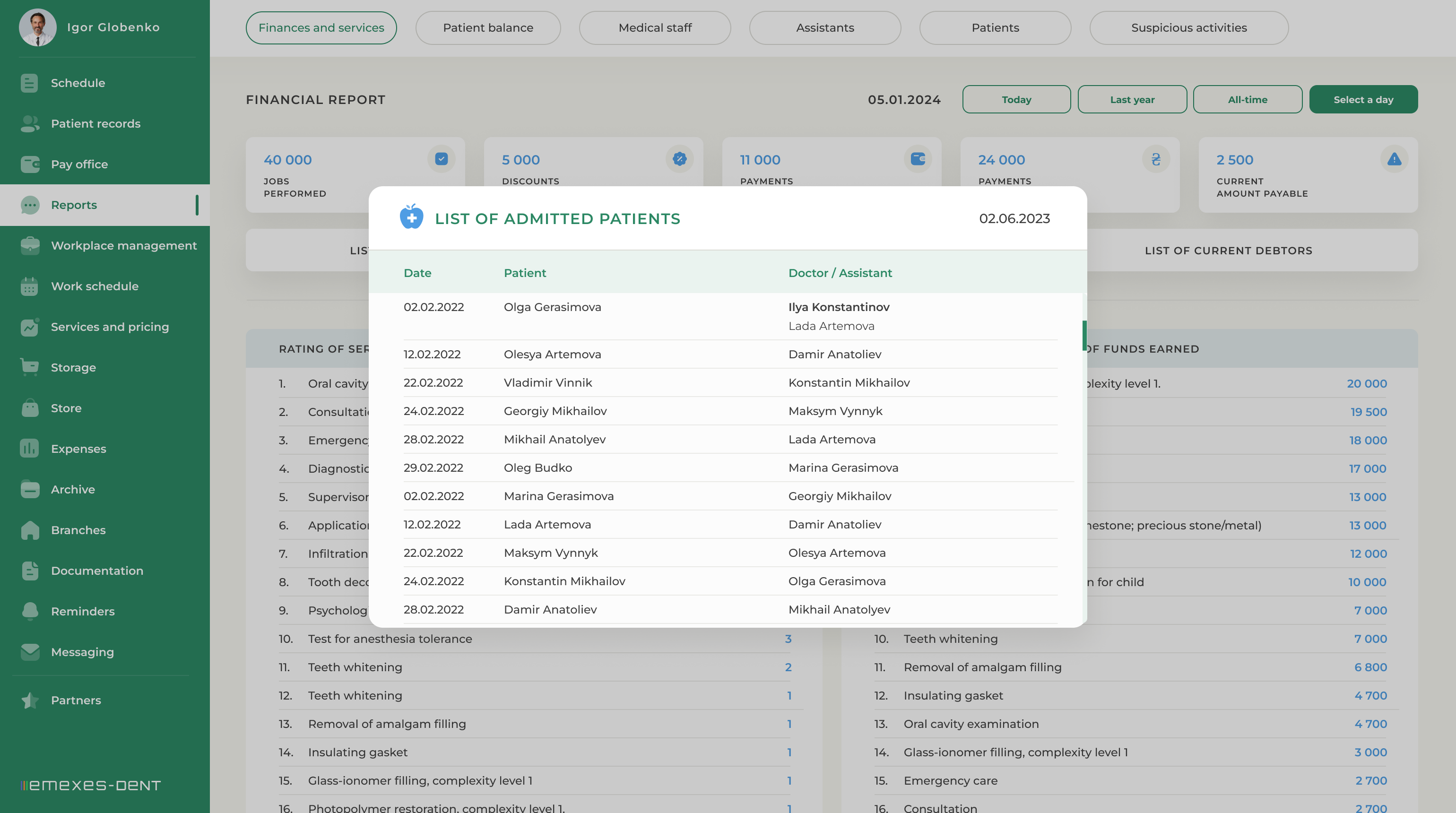Click the Partners star icon
The image size is (1456, 813).
pyautogui.click(x=30, y=701)
